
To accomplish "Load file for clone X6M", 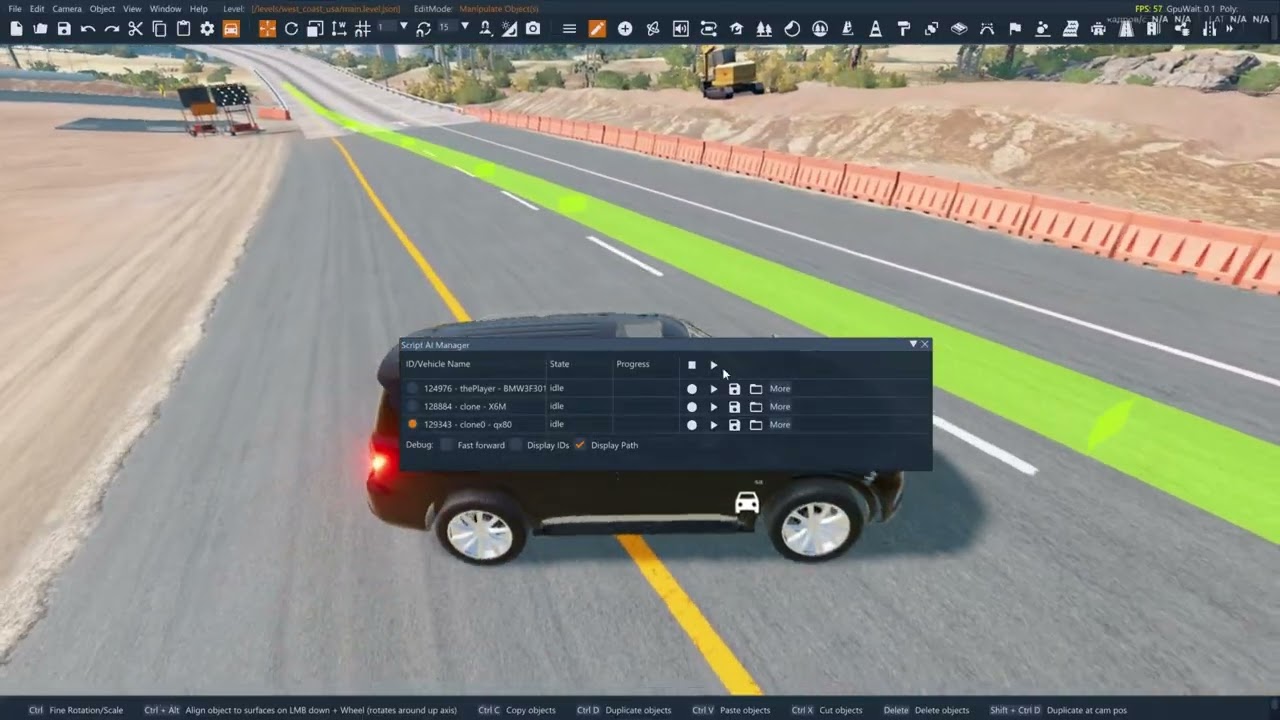I will pos(756,407).
